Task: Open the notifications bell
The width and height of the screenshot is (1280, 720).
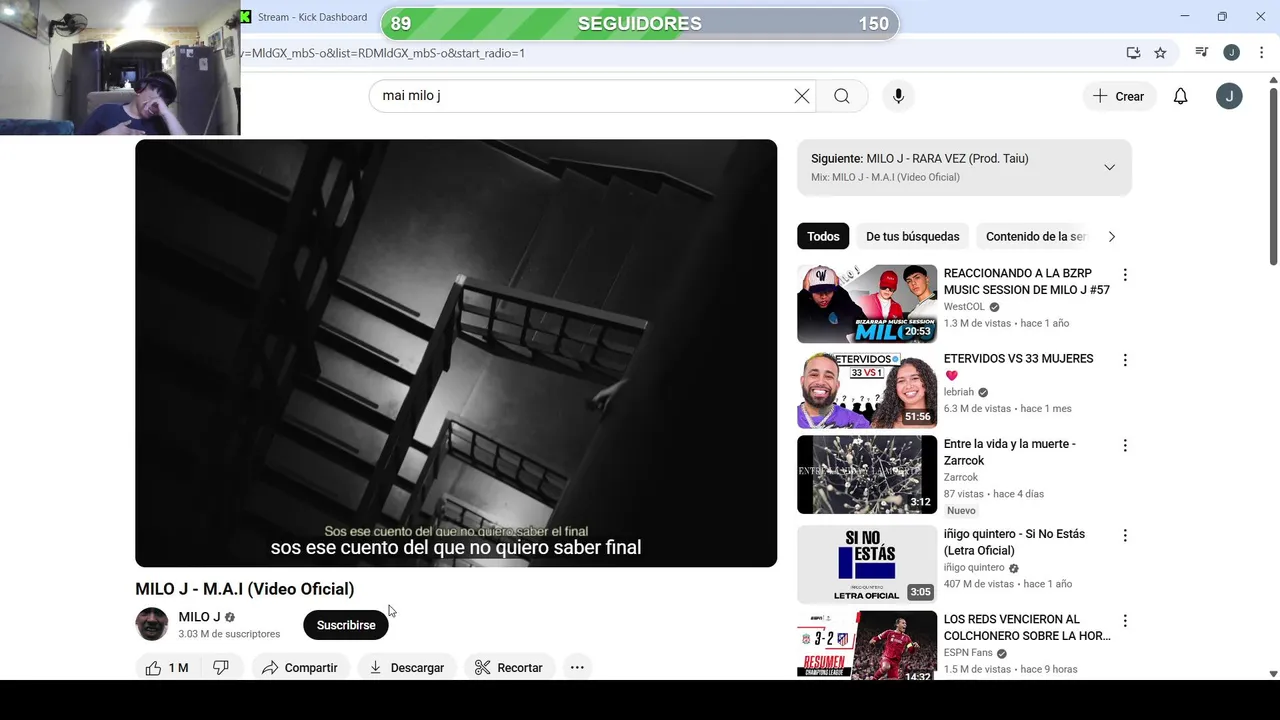Action: tap(1180, 96)
